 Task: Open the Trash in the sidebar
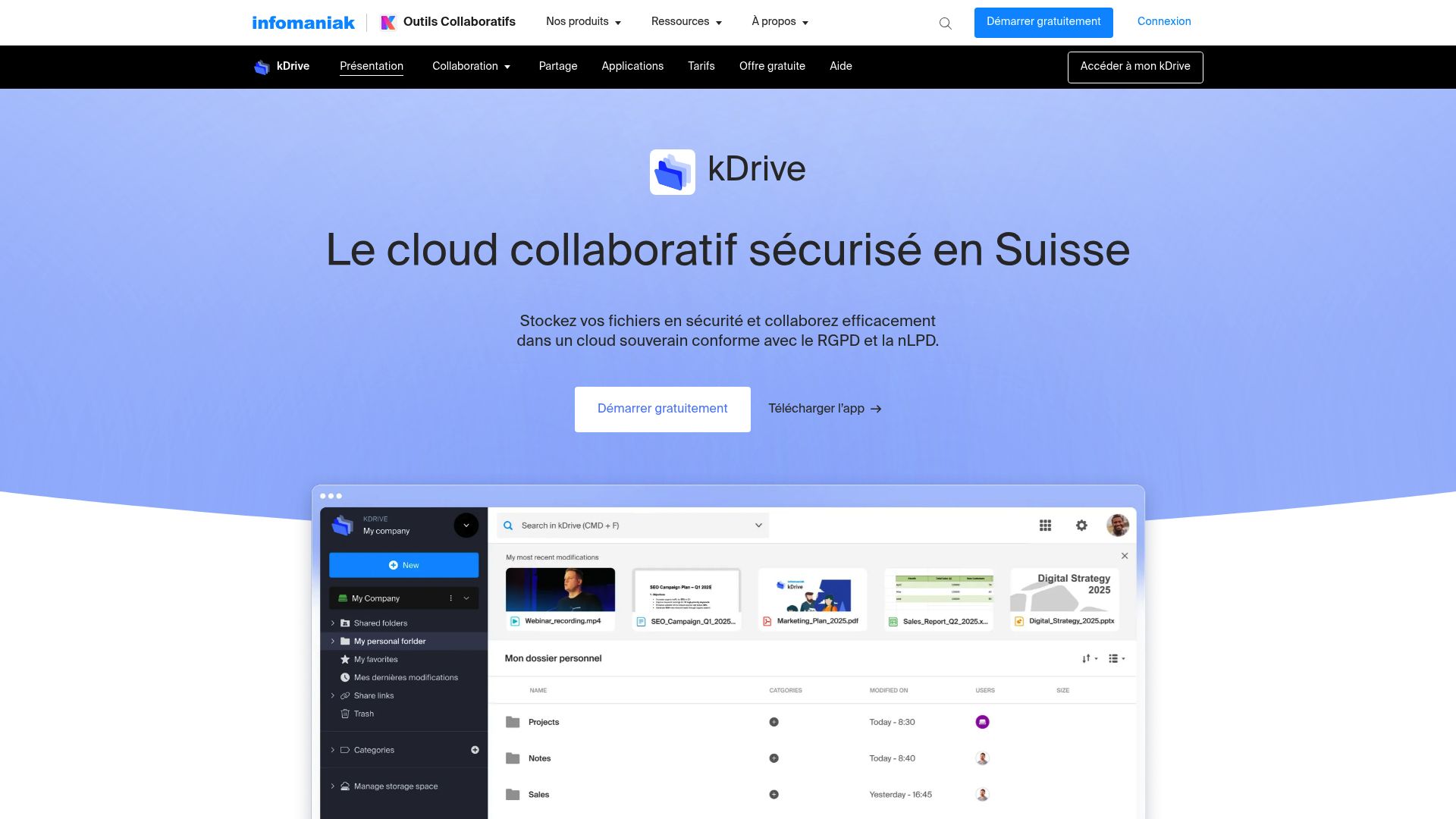click(363, 714)
